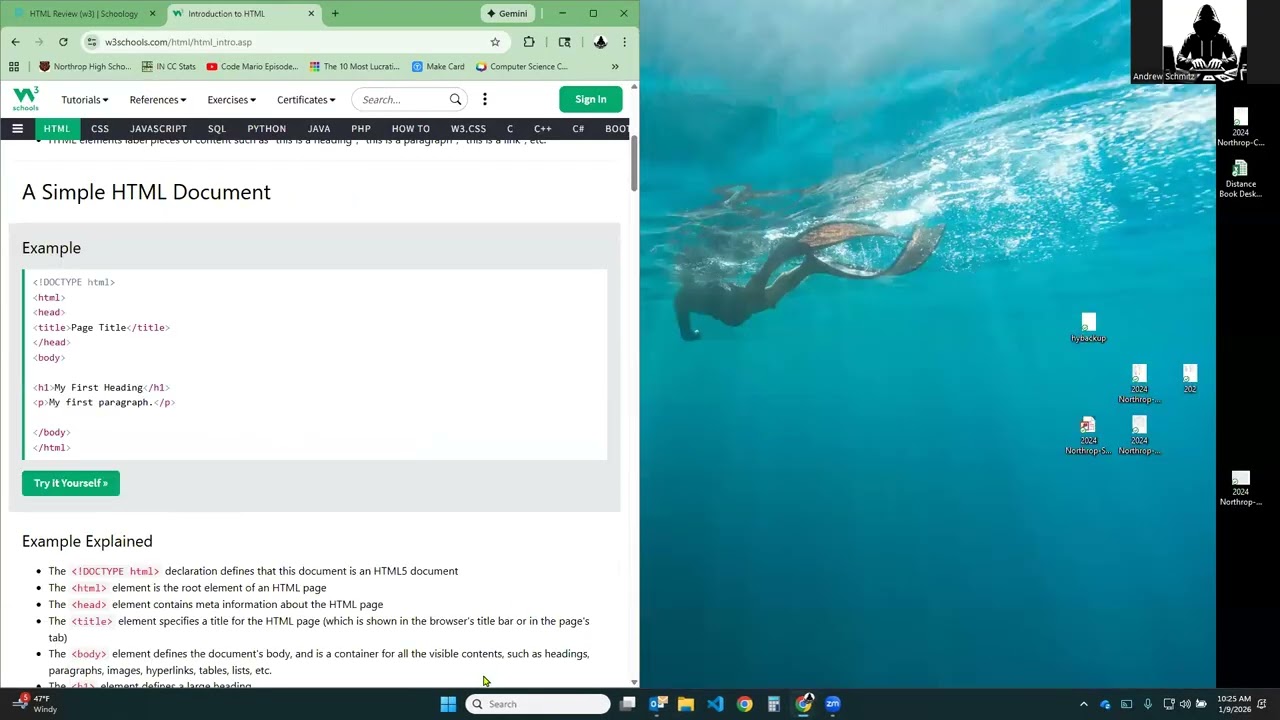Screen dimensions: 1280x720
Task: Select JAVASCRIPT in the topic bar
Action: [158, 129]
